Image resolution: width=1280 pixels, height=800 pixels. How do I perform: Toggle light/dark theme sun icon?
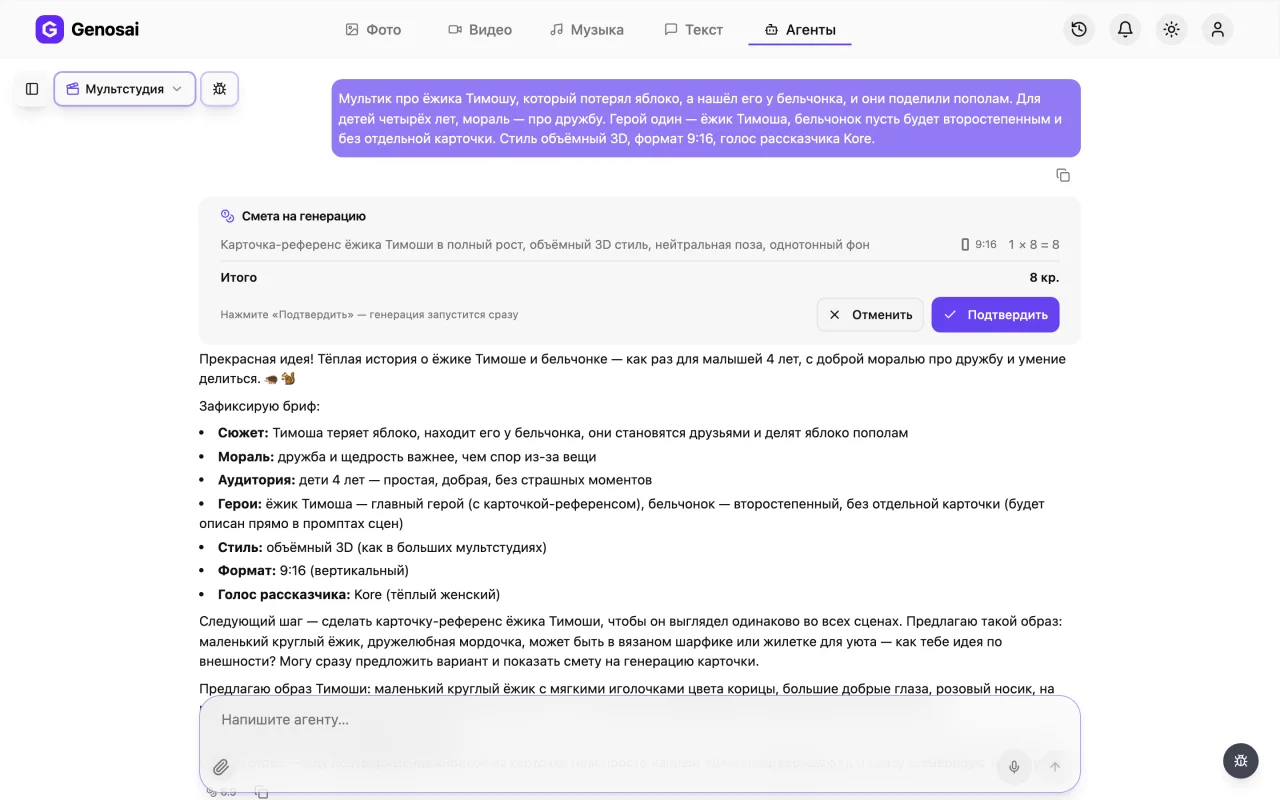tap(1171, 29)
